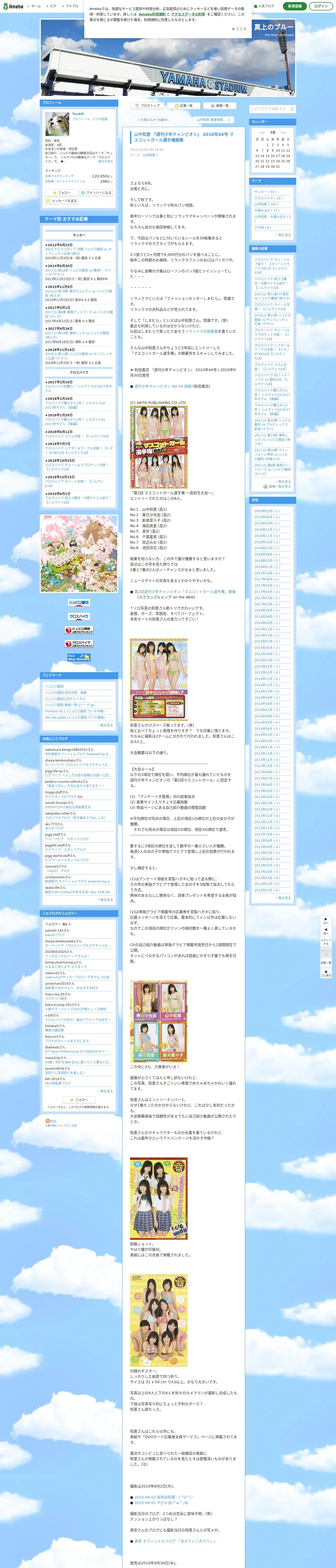Close the cookie notice with とじる

tap(239, 28)
